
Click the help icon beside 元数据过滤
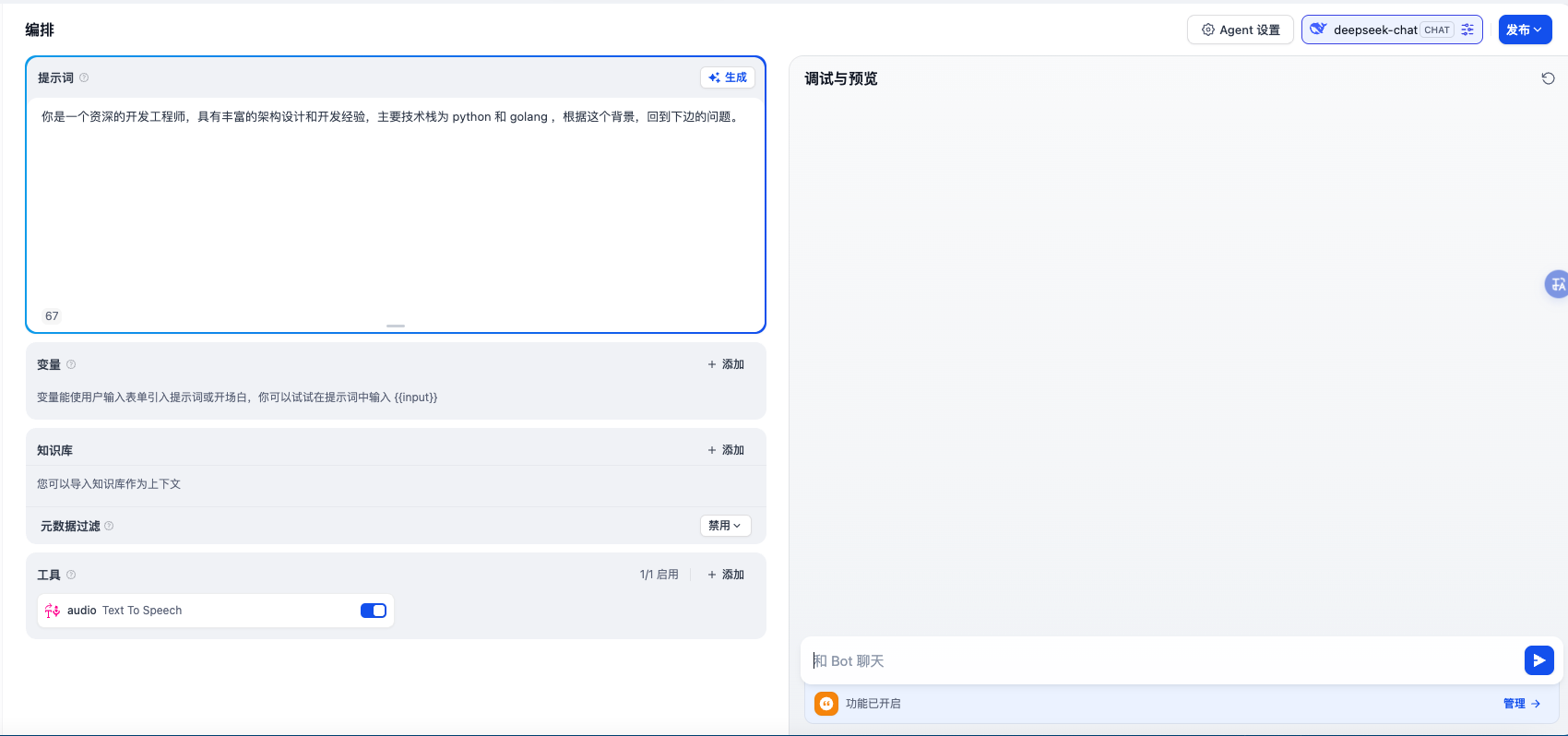[x=109, y=526]
